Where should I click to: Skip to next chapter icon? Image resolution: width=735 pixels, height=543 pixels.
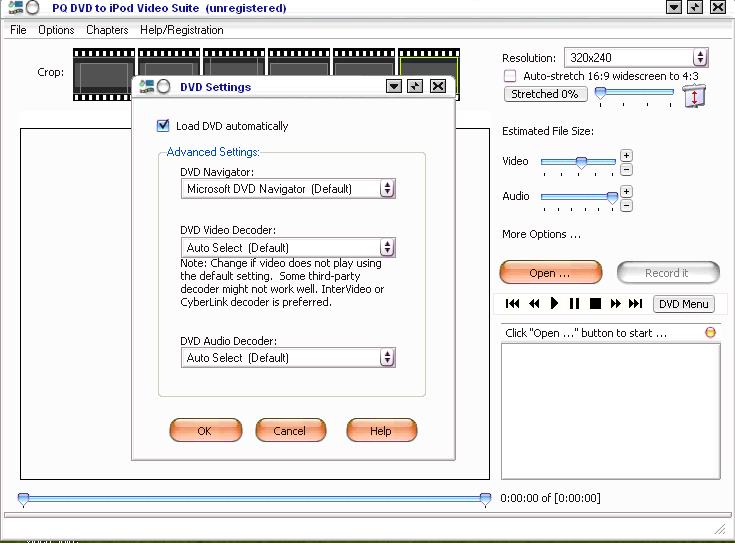coord(636,304)
